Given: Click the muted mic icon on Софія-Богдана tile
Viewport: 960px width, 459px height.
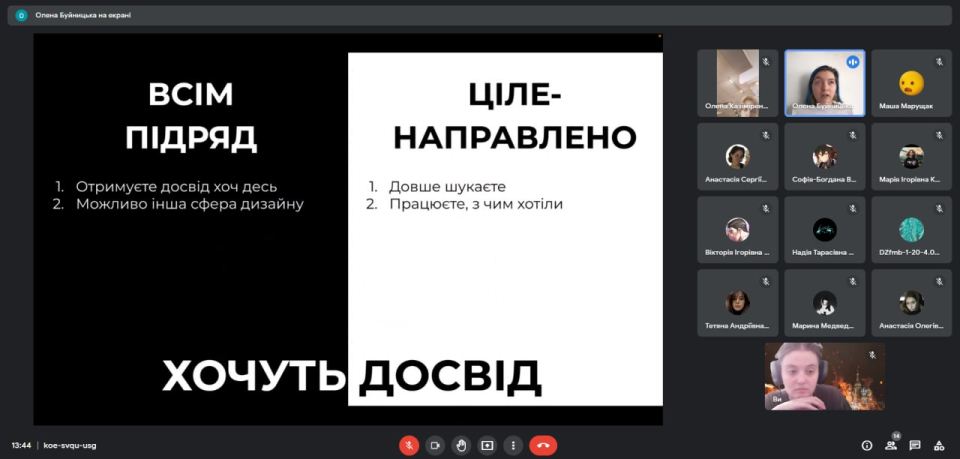Looking at the screenshot, I should point(852,135).
